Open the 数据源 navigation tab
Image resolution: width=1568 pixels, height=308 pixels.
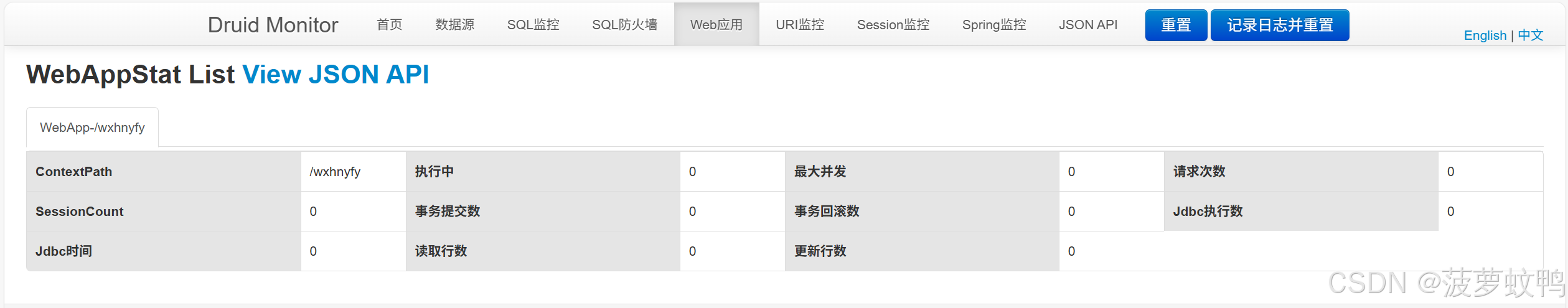[455, 25]
